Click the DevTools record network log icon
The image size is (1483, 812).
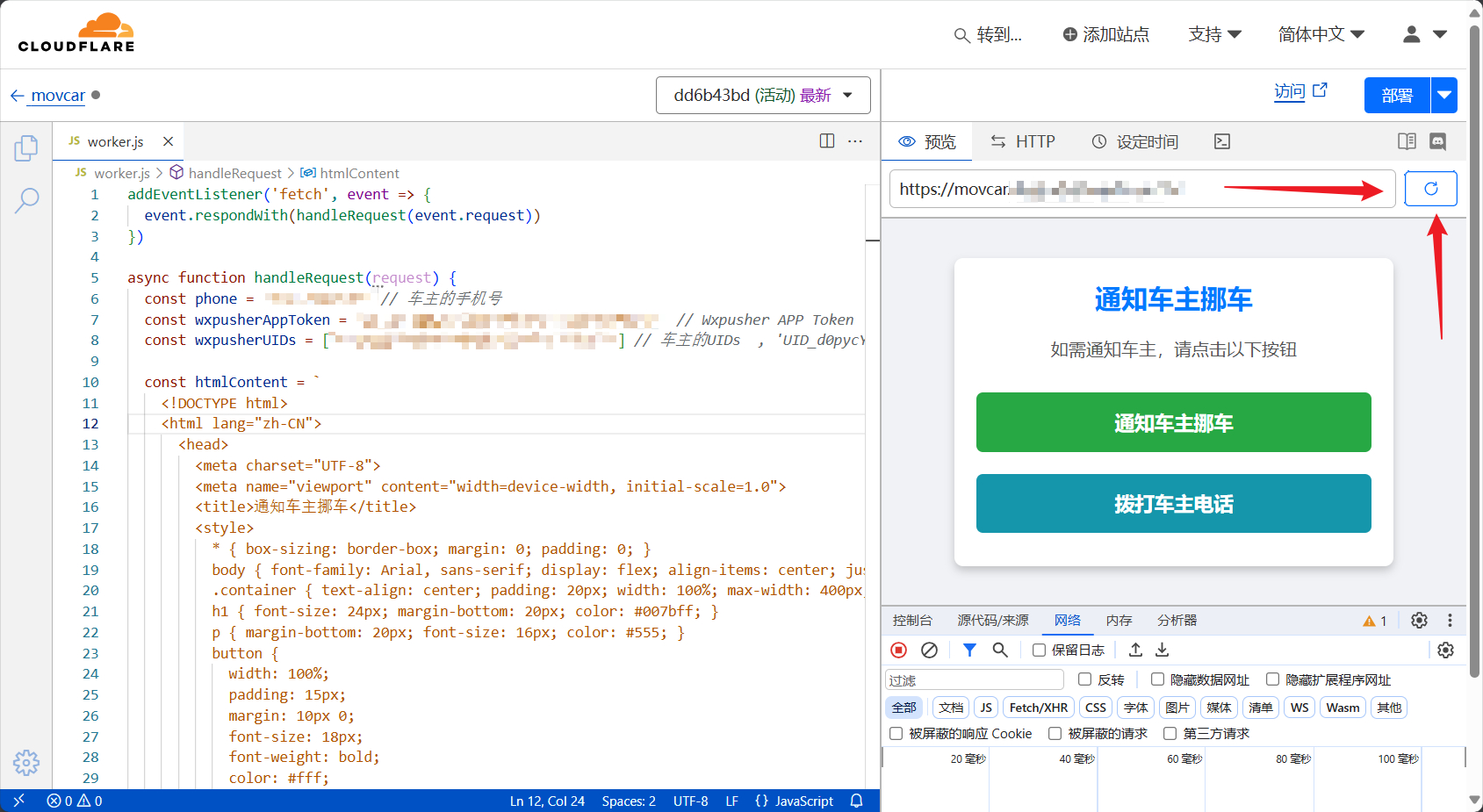898,650
